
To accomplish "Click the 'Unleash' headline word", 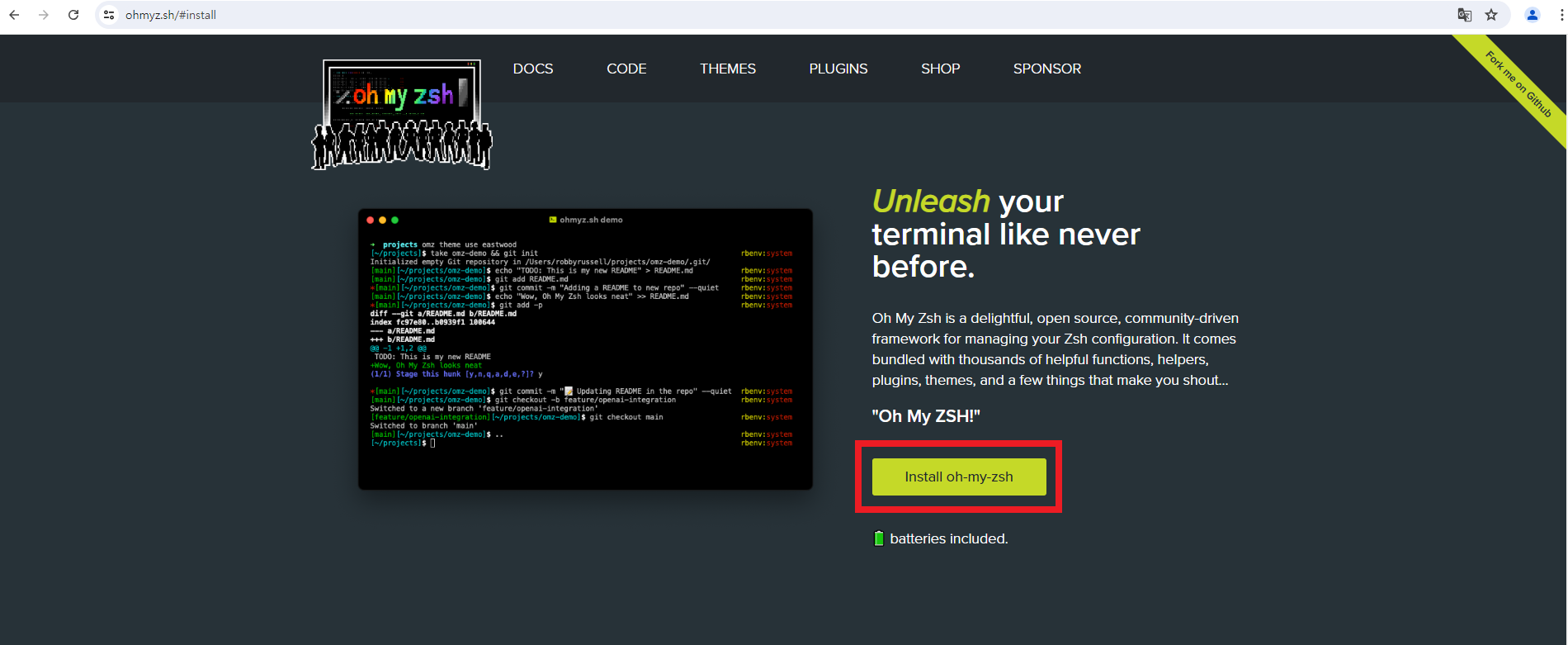I will point(931,202).
